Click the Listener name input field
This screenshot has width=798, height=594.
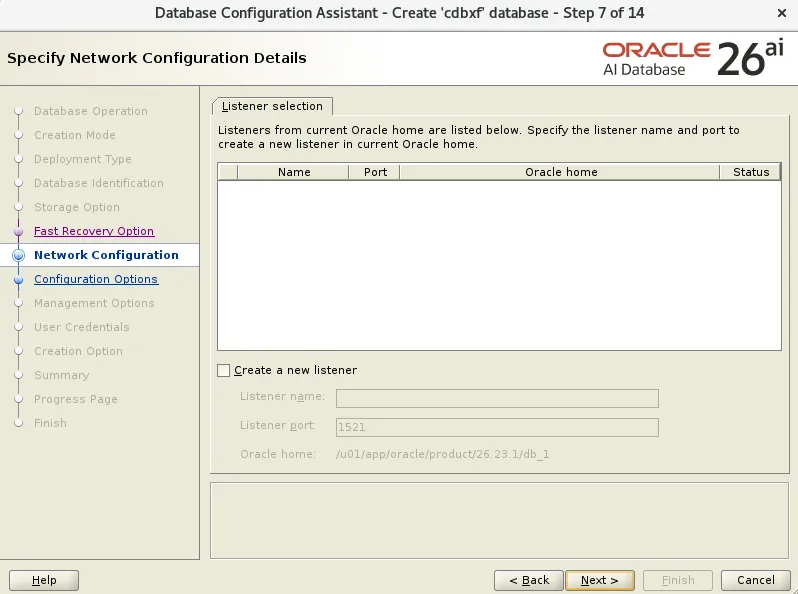tap(497, 398)
